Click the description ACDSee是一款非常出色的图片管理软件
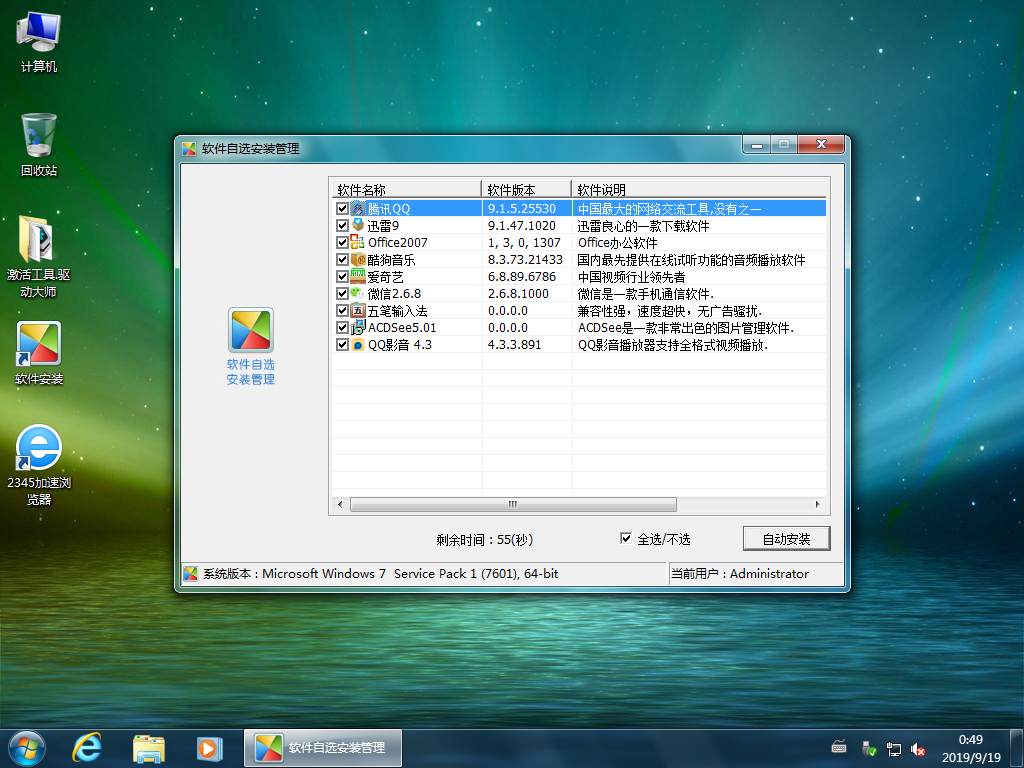The width and height of the screenshot is (1024, 768). coord(686,327)
